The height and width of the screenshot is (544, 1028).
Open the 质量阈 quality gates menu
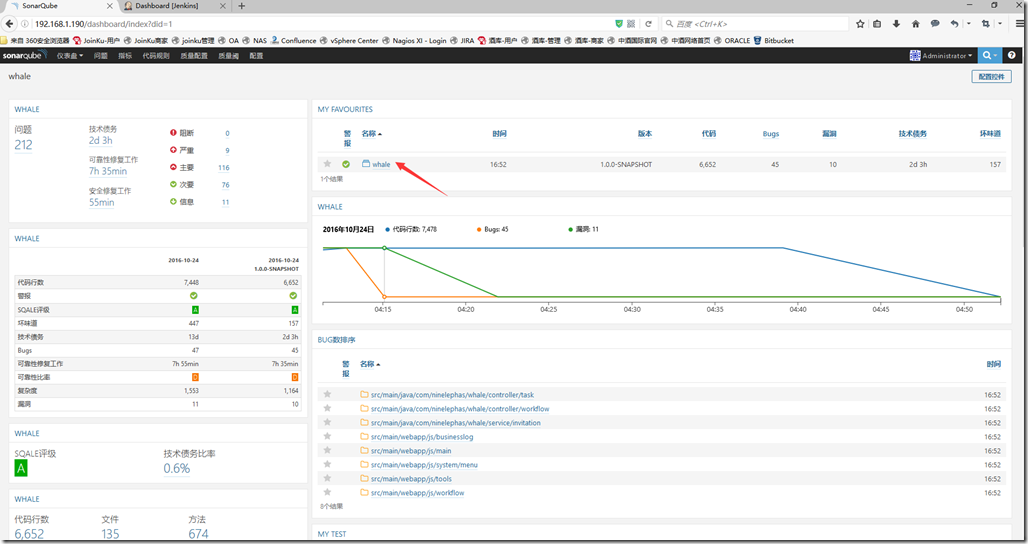[228, 56]
